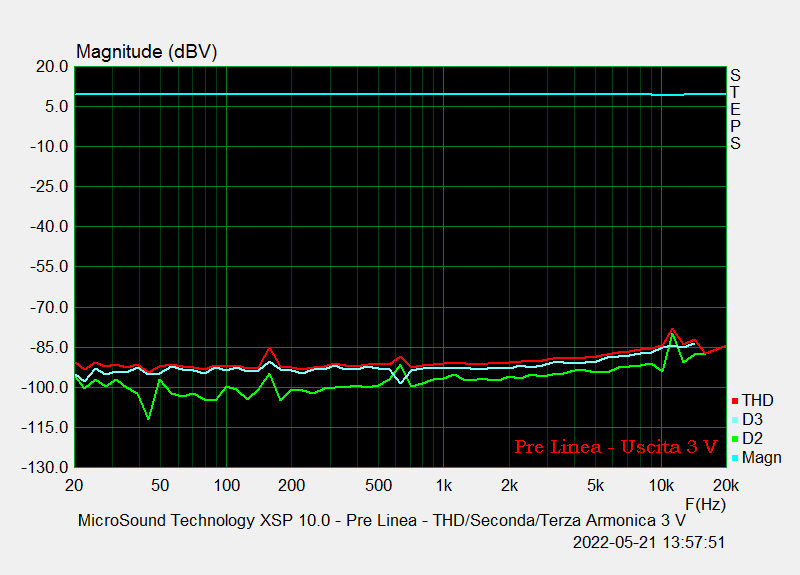
Task: Click the vertical STEPS label
Action: coord(735,109)
